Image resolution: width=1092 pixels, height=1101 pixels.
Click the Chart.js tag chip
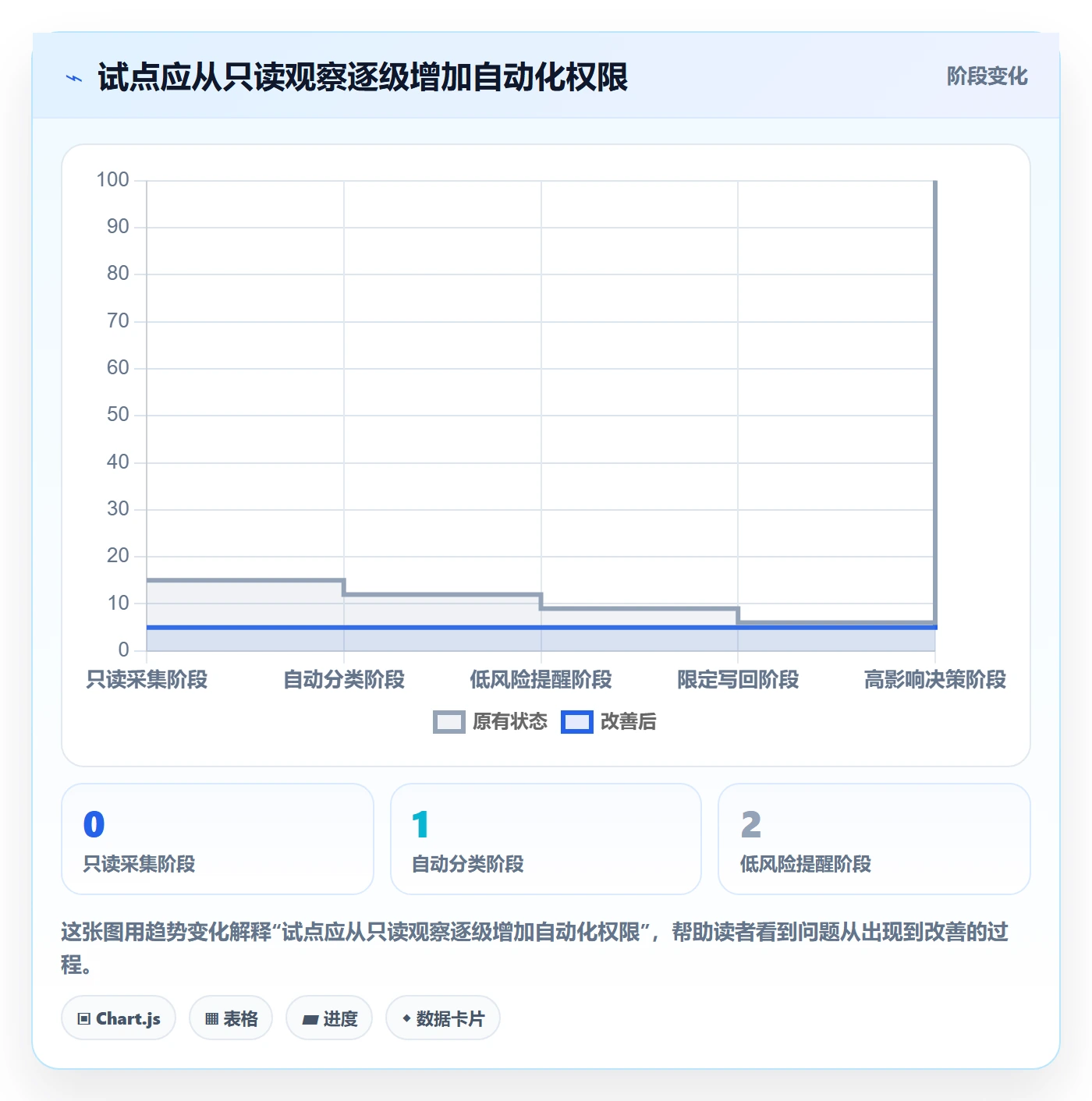[119, 1018]
